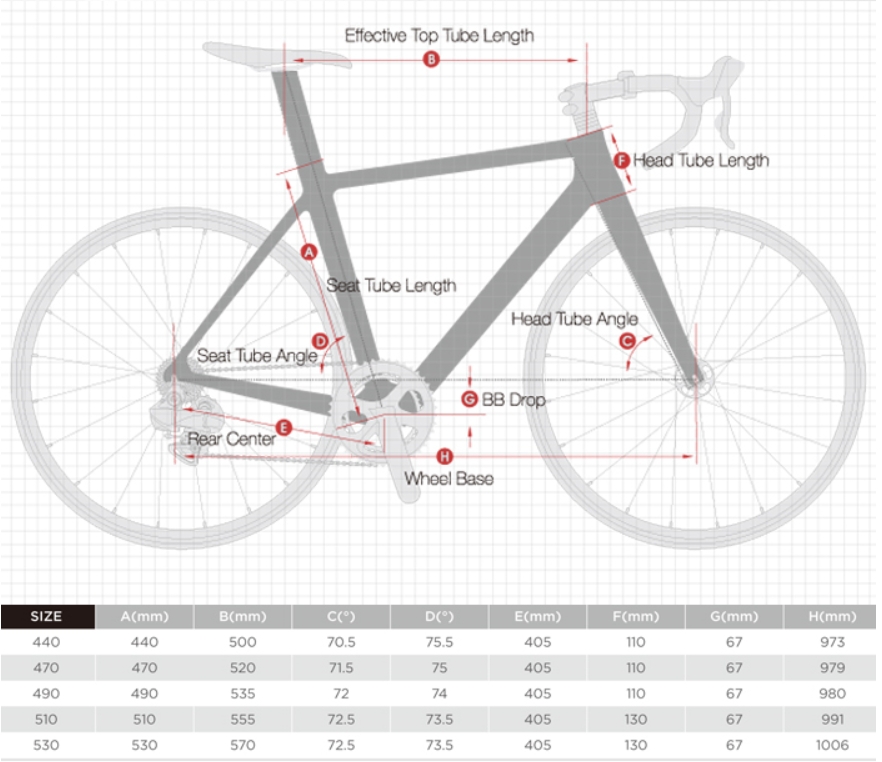Click the H(mm) column header
Screen dimensions: 882x762
tap(829, 617)
